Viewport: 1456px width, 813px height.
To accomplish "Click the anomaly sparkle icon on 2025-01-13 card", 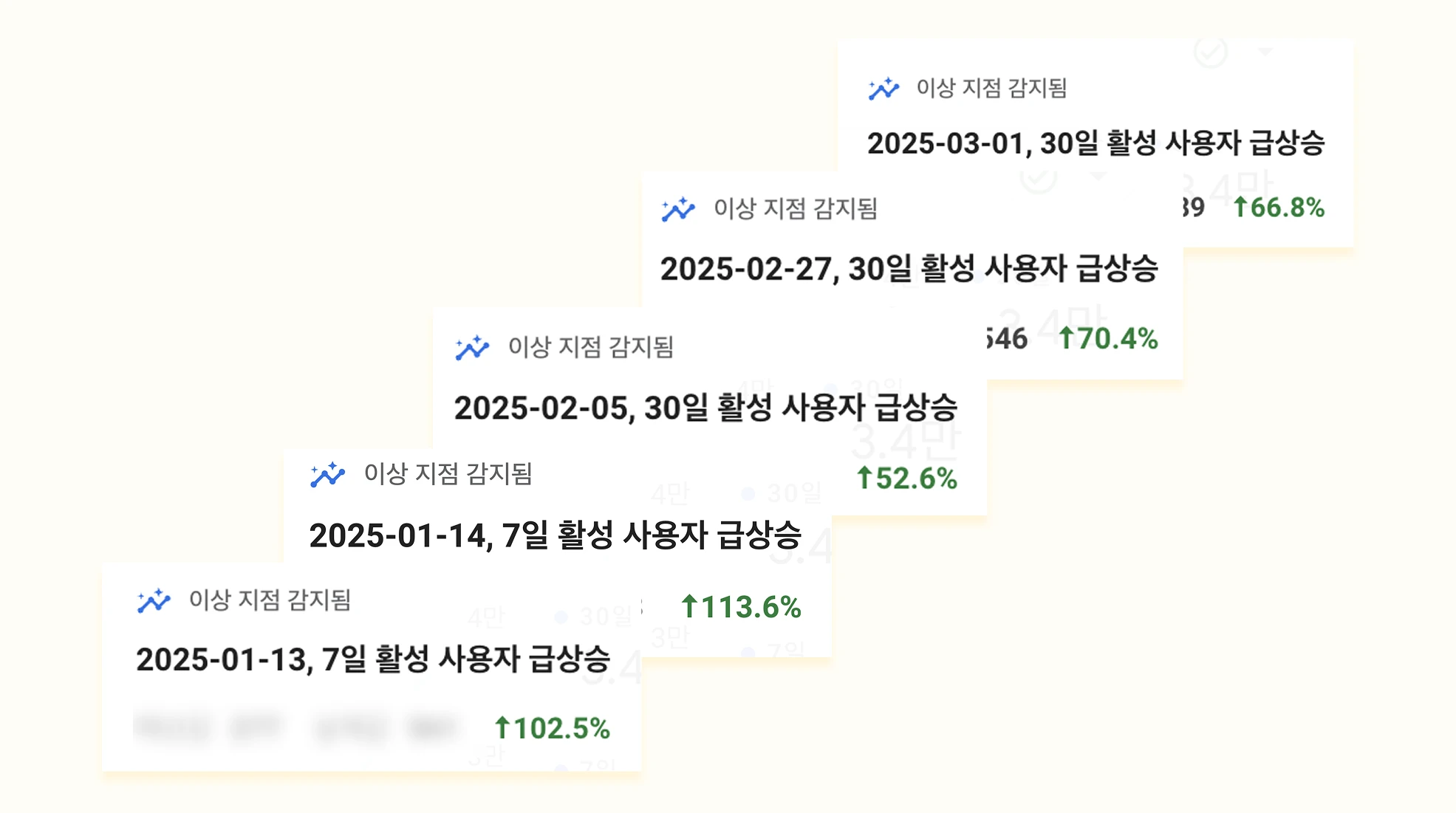I will pos(154,600).
